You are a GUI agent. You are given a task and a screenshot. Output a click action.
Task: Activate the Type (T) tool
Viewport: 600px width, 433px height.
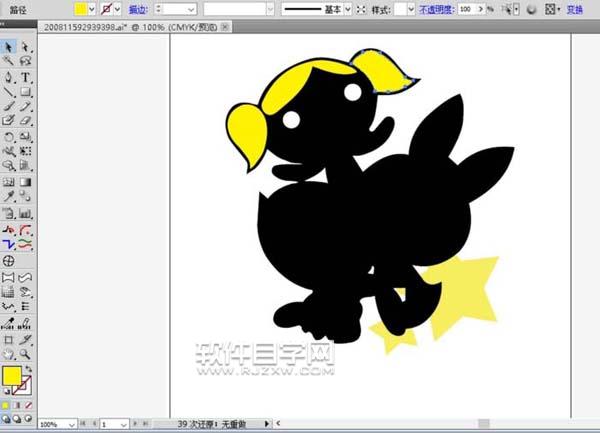point(25,77)
